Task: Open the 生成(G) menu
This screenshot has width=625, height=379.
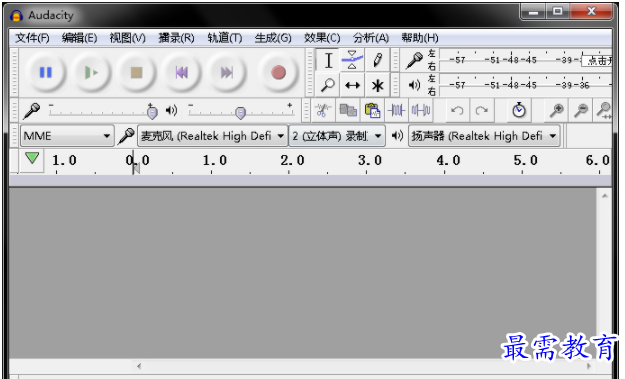Action: [273, 38]
